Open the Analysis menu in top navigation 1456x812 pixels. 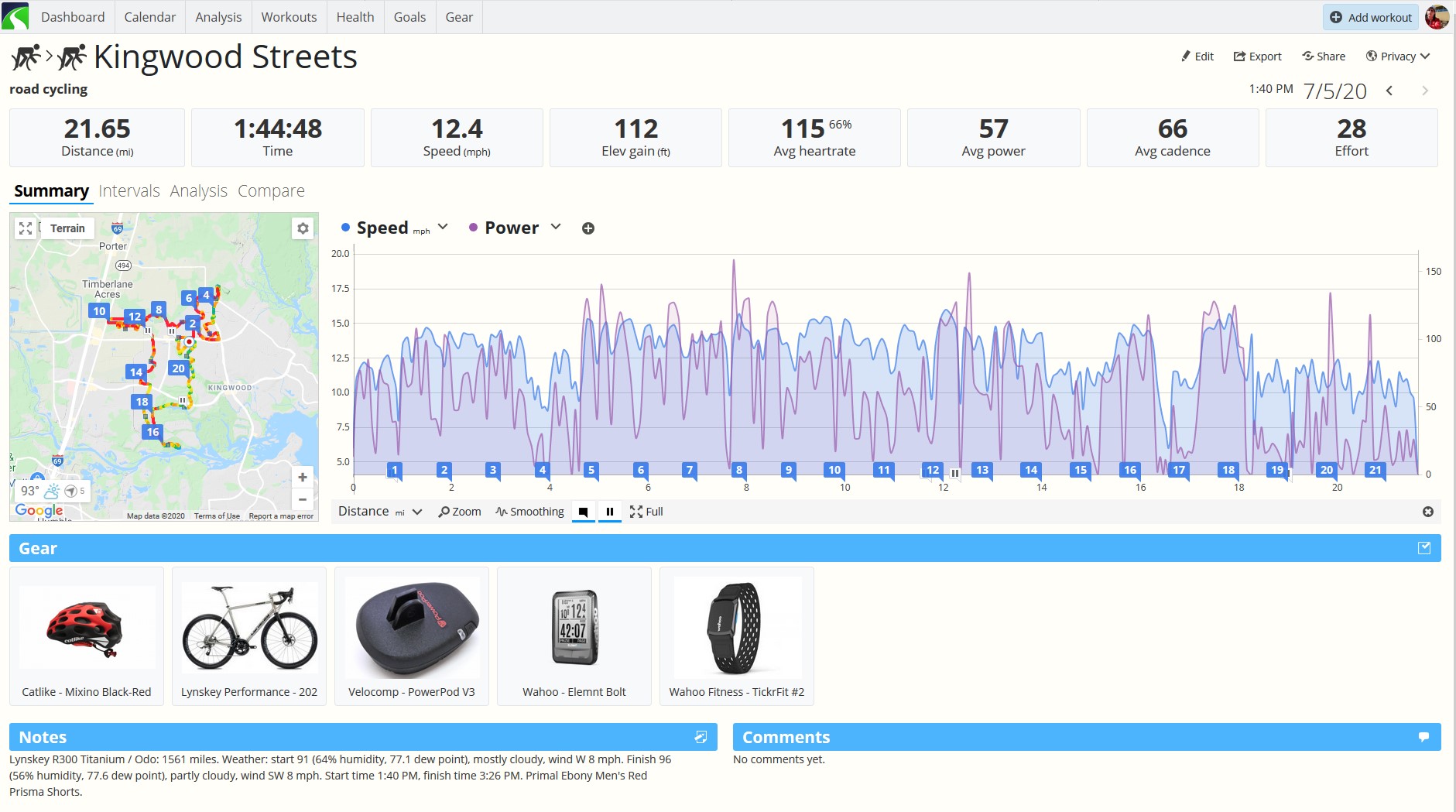coord(218,17)
